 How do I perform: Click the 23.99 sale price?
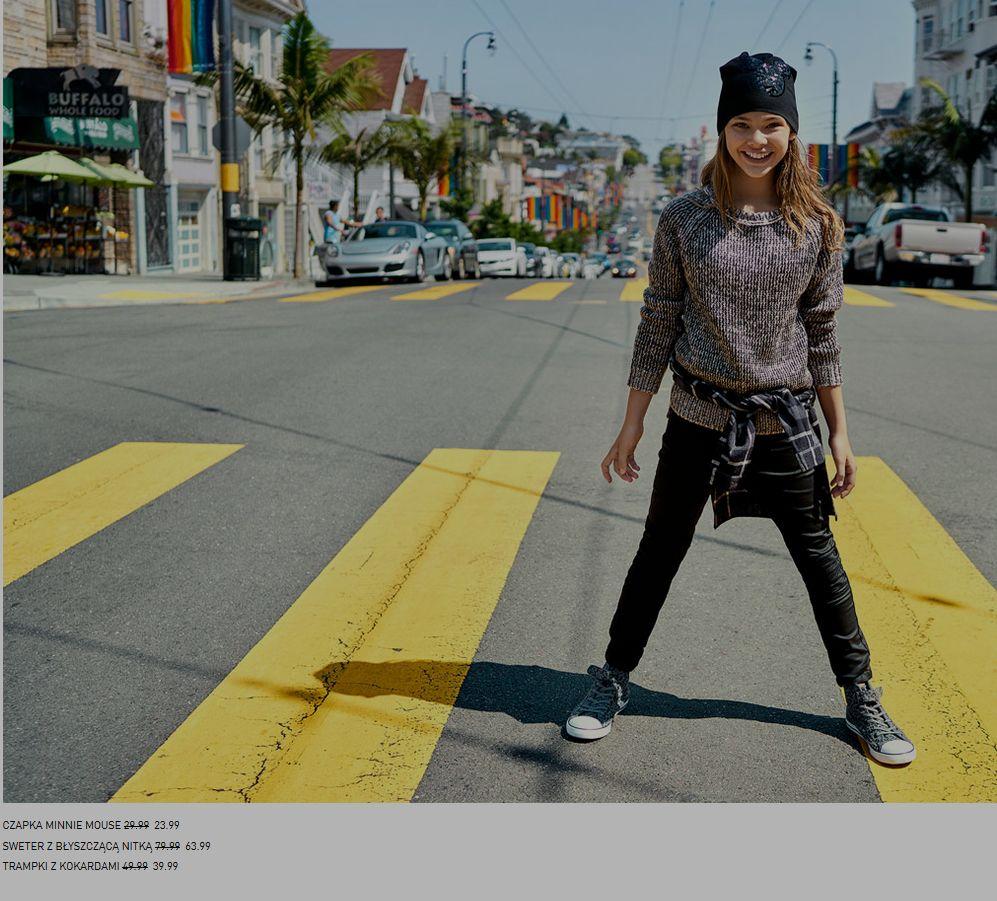pyautogui.click(x=167, y=826)
